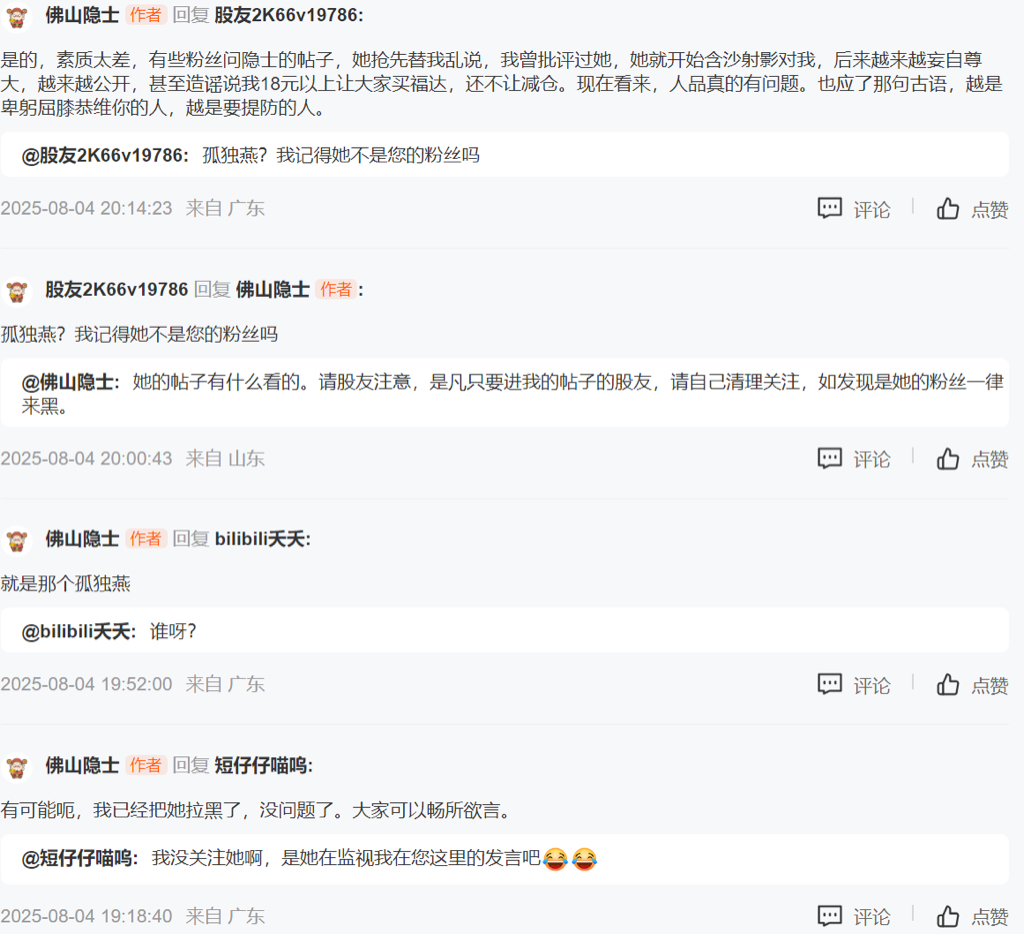The image size is (1024, 935).
Task: Click 评论 text on the 19:52:00 reply
Action: (872, 685)
